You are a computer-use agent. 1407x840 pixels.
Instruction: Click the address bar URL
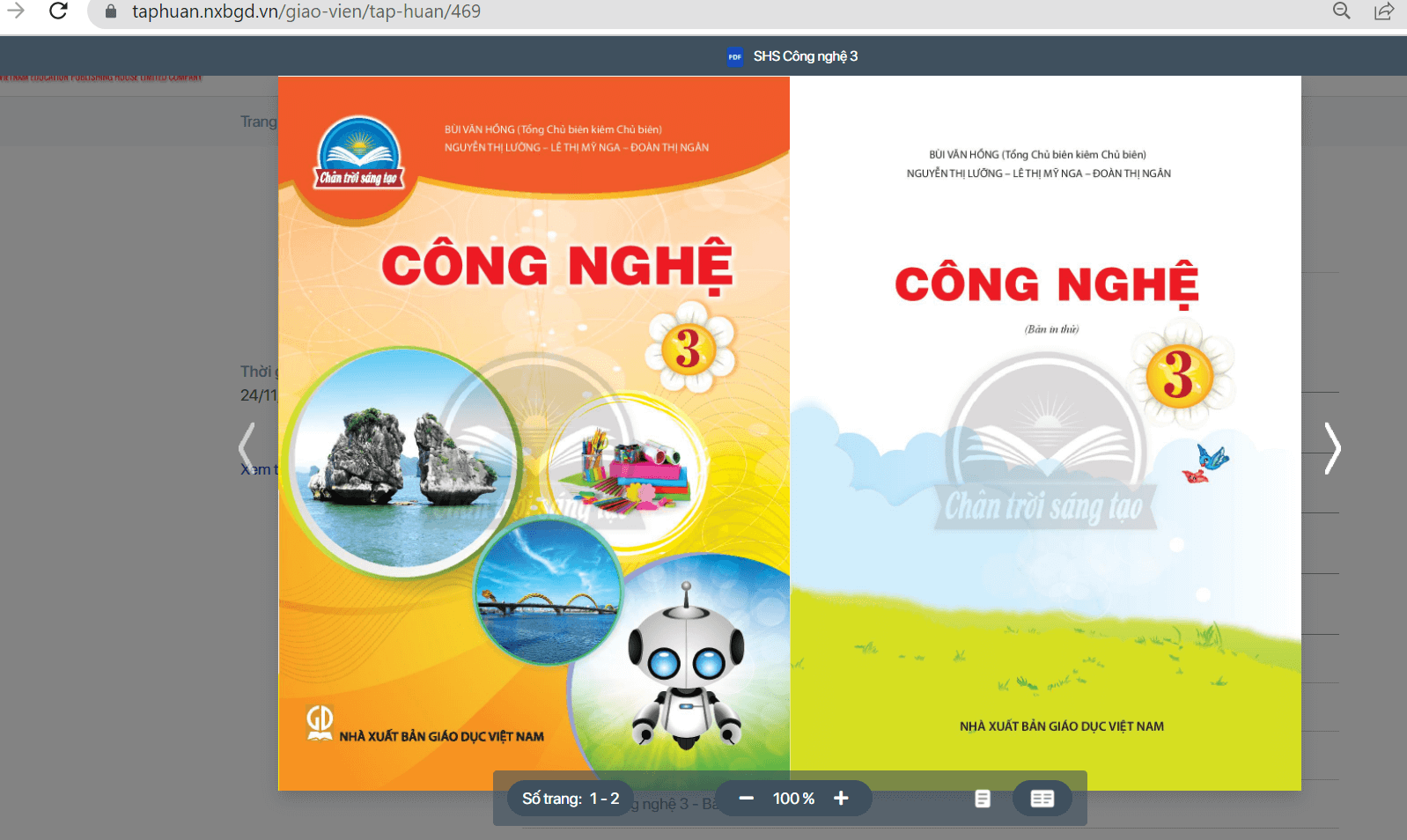tap(306, 11)
